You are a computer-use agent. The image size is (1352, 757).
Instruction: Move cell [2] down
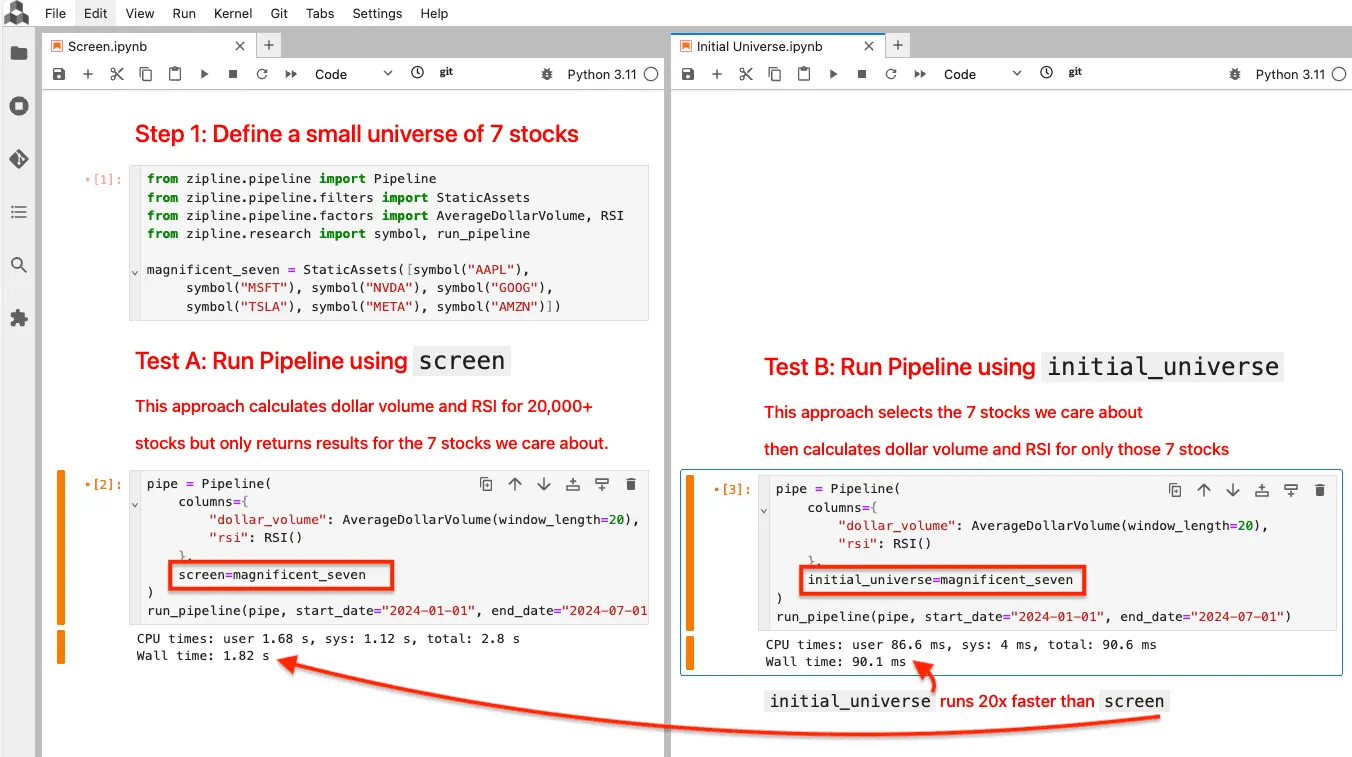(x=544, y=484)
